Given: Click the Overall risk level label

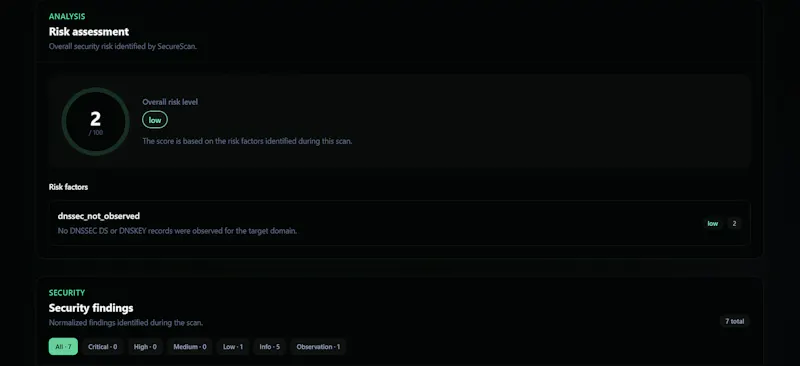Looking at the screenshot, I should coord(170,102).
